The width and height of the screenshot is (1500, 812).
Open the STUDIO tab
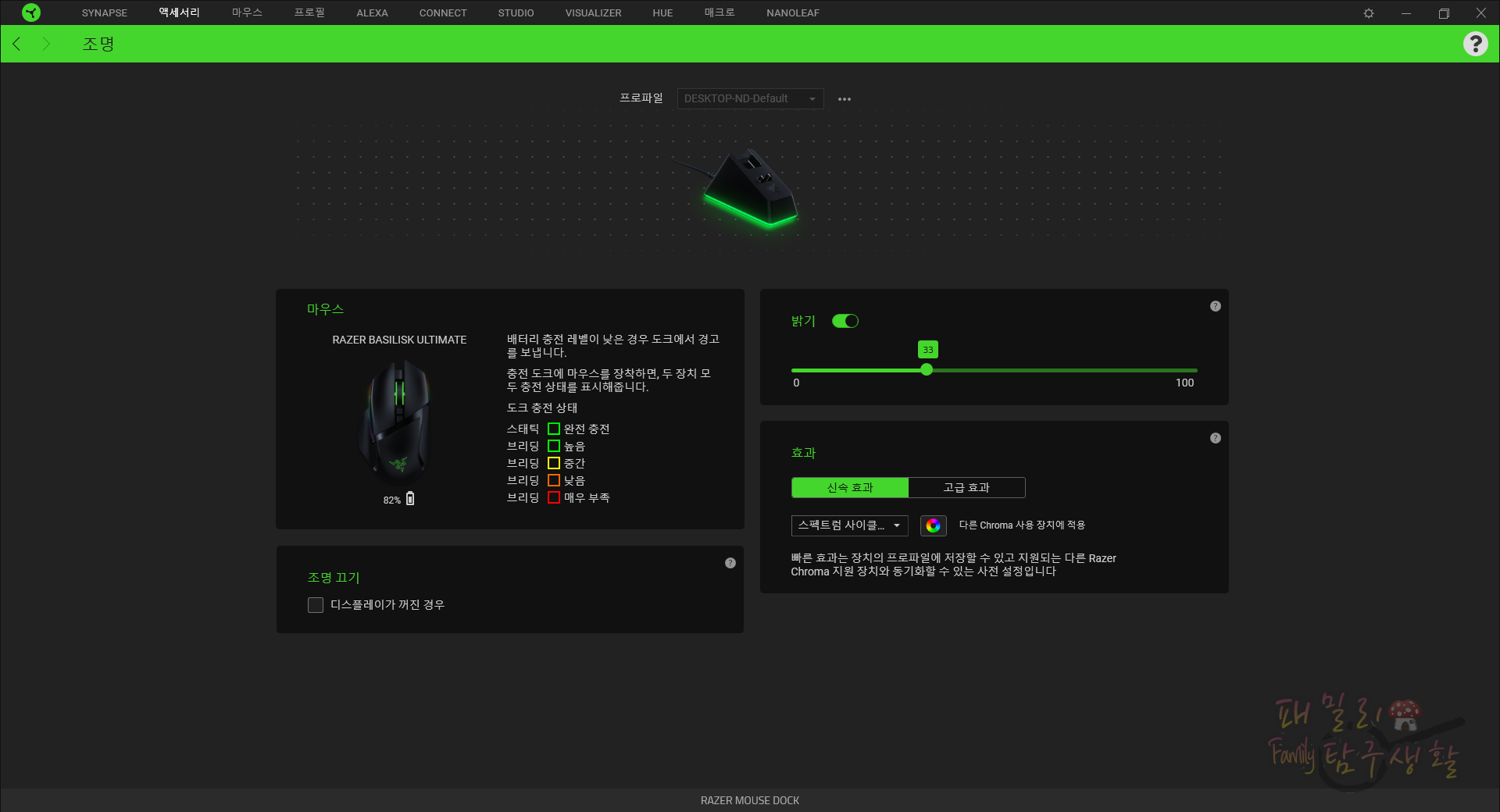pyautogui.click(x=516, y=13)
